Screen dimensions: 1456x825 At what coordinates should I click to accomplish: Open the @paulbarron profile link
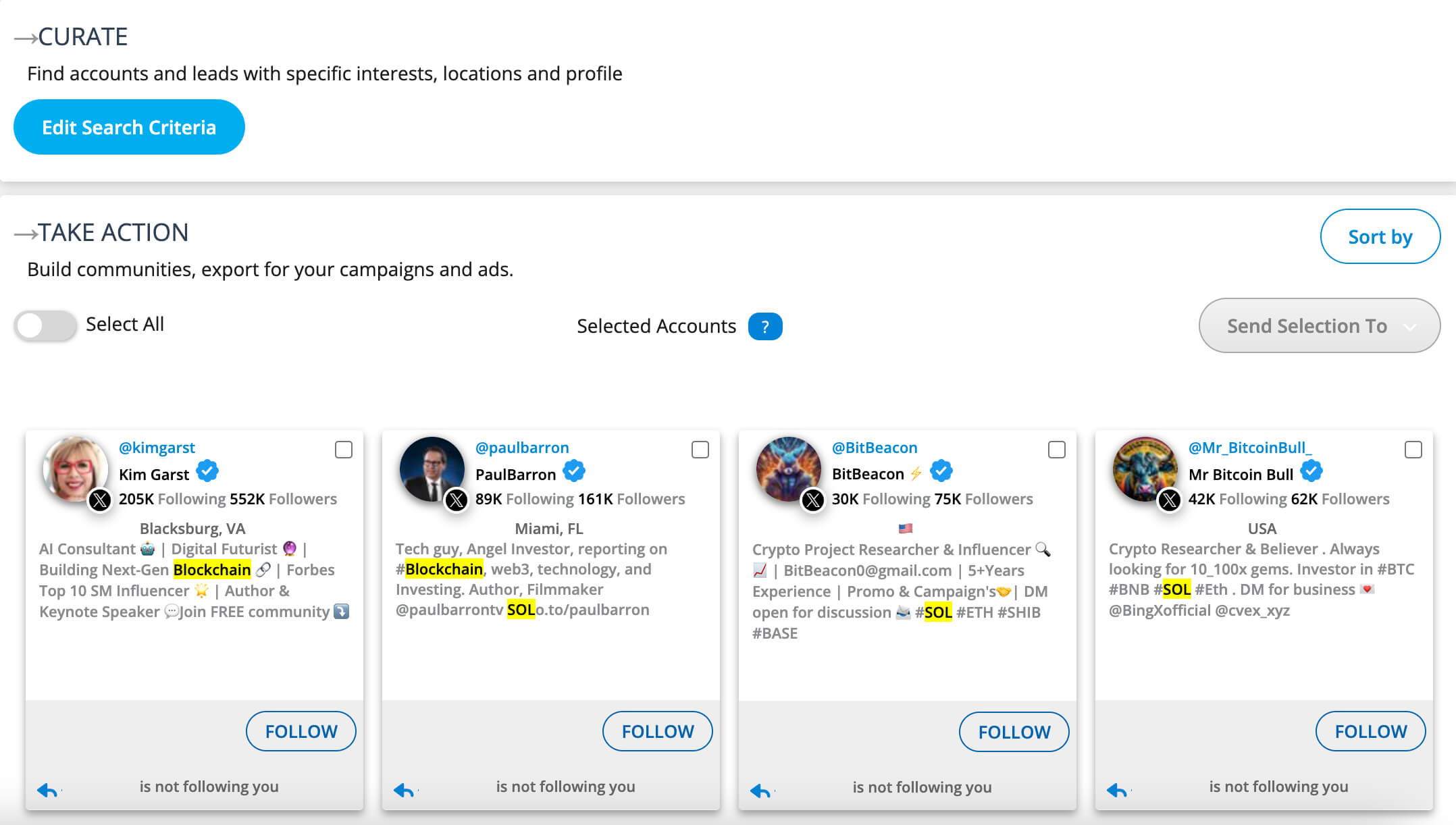pos(522,448)
